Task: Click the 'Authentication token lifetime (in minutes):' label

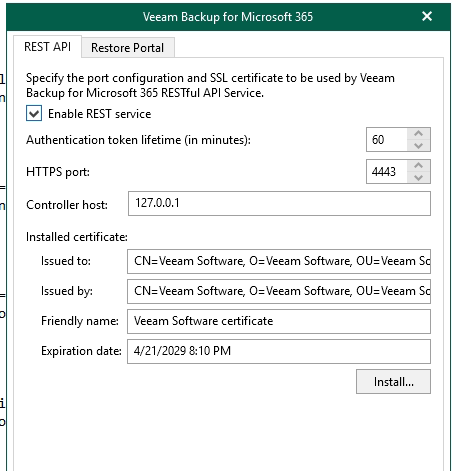Action: pos(138,140)
